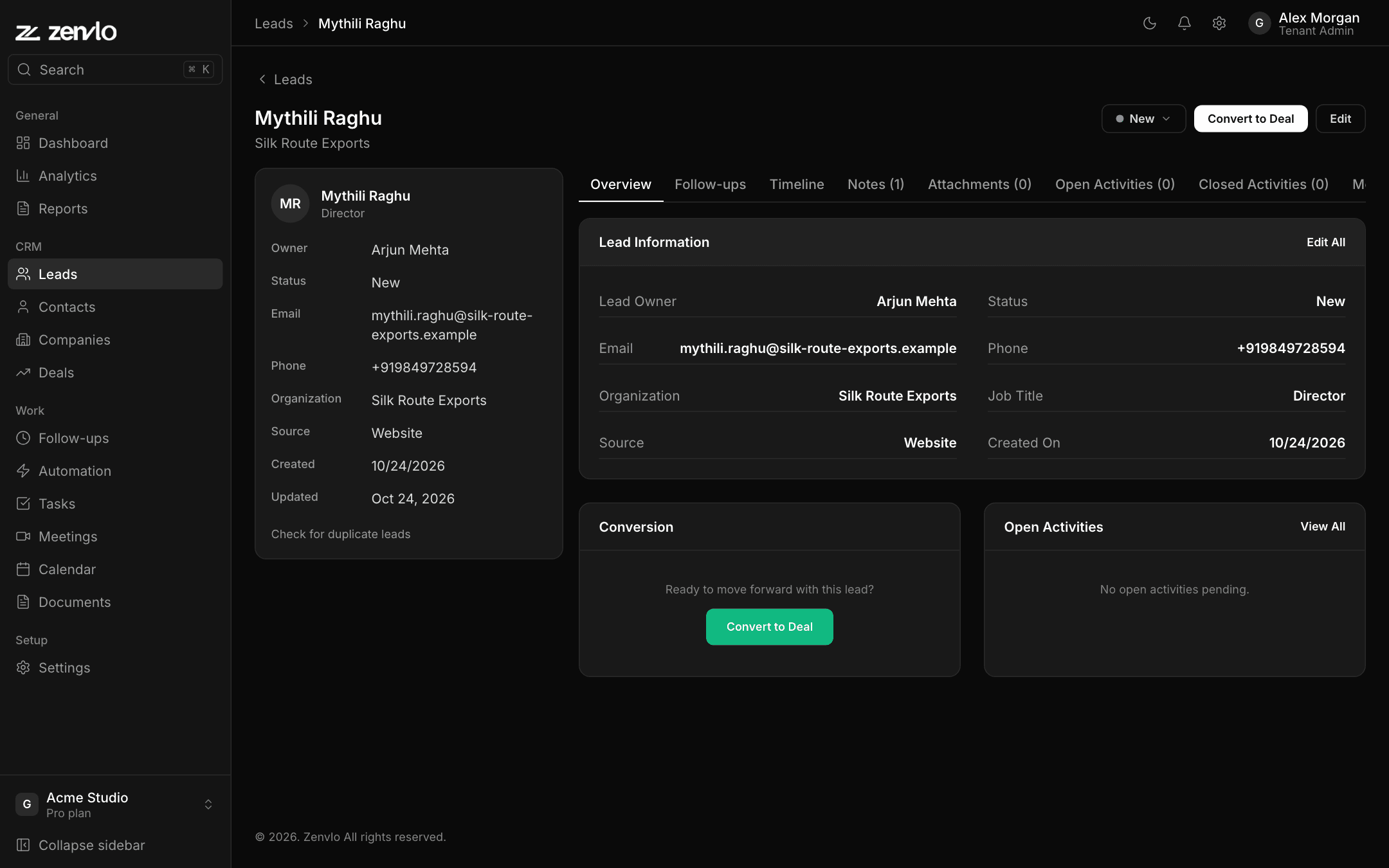Open Deals section
Viewport: 1389px width, 868px height.
point(115,372)
